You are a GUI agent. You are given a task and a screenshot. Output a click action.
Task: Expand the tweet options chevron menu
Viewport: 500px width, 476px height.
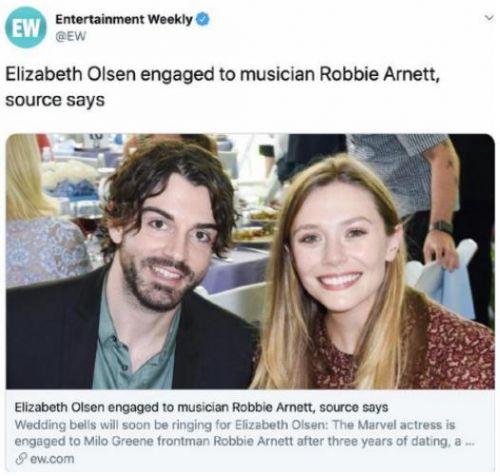(x=489, y=17)
